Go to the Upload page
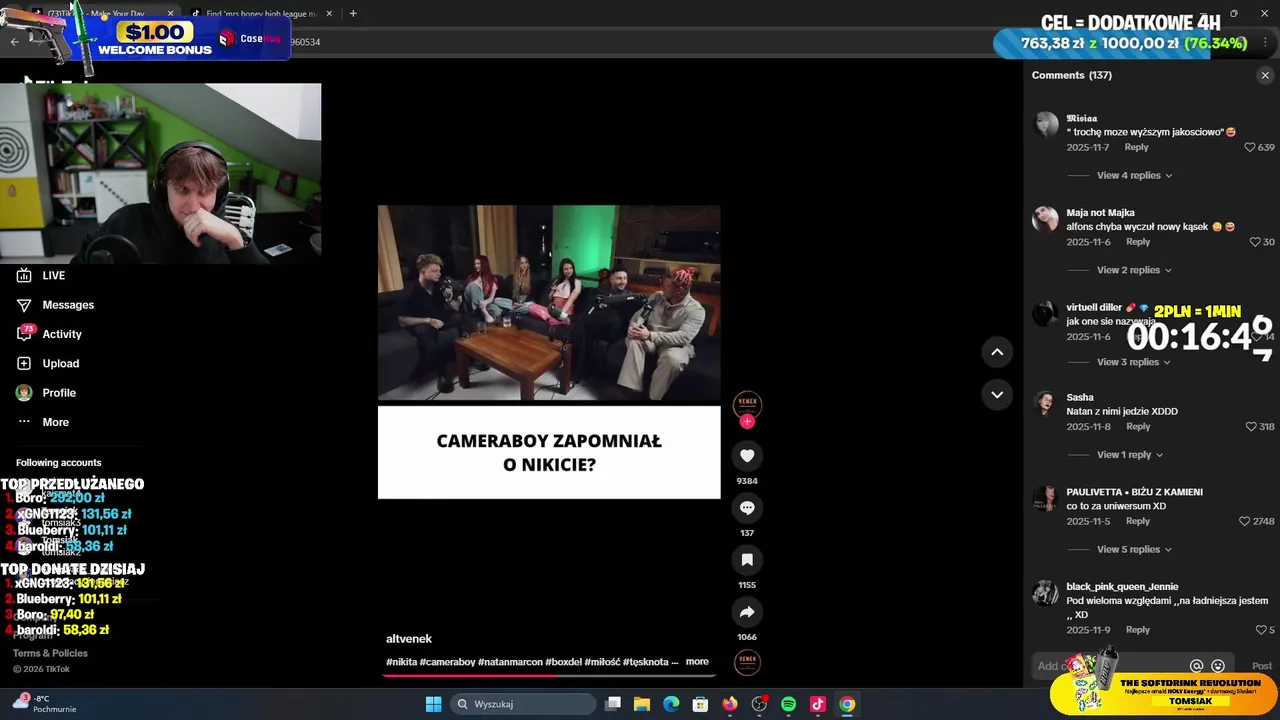 pyautogui.click(x=47, y=363)
